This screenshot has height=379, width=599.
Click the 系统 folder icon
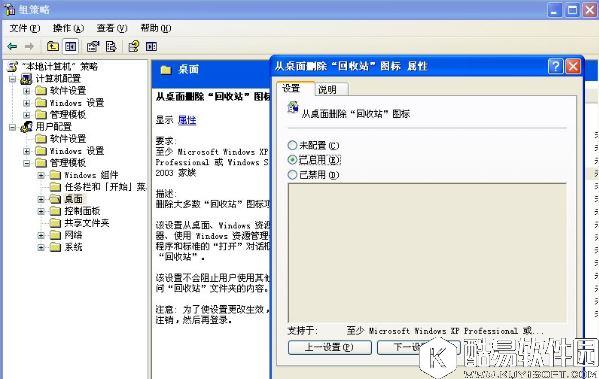(55, 247)
